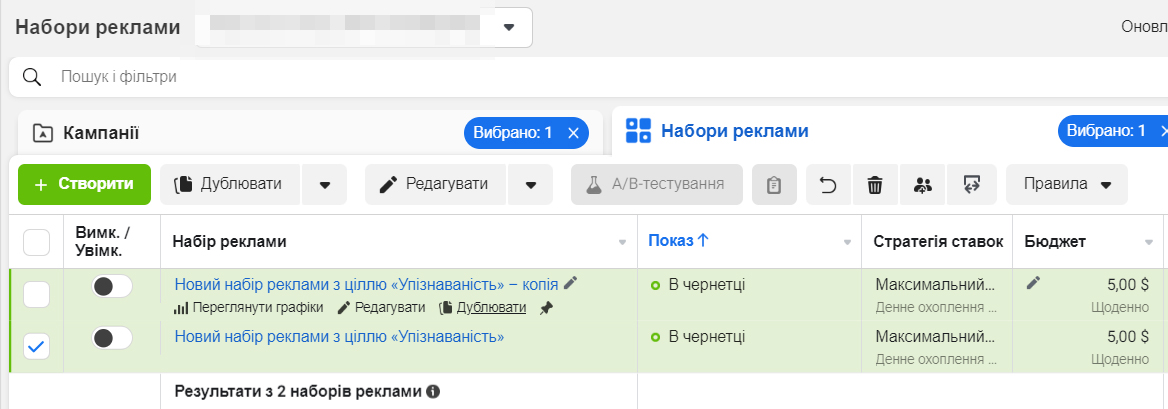Click the pin icon in copy row
Screen dimensions: 1168x409
pyautogui.click(x=547, y=308)
